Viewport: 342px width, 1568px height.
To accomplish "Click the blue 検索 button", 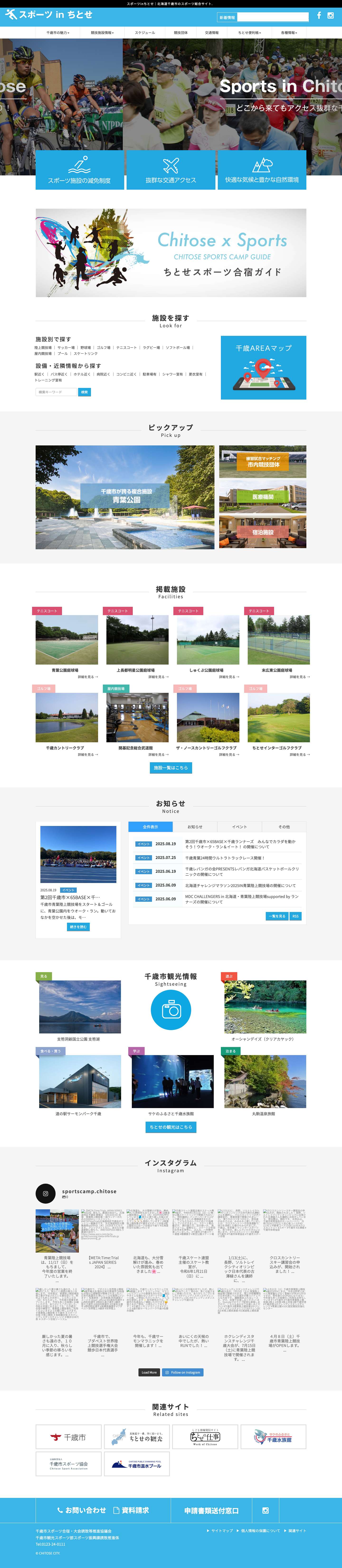I will [84, 392].
